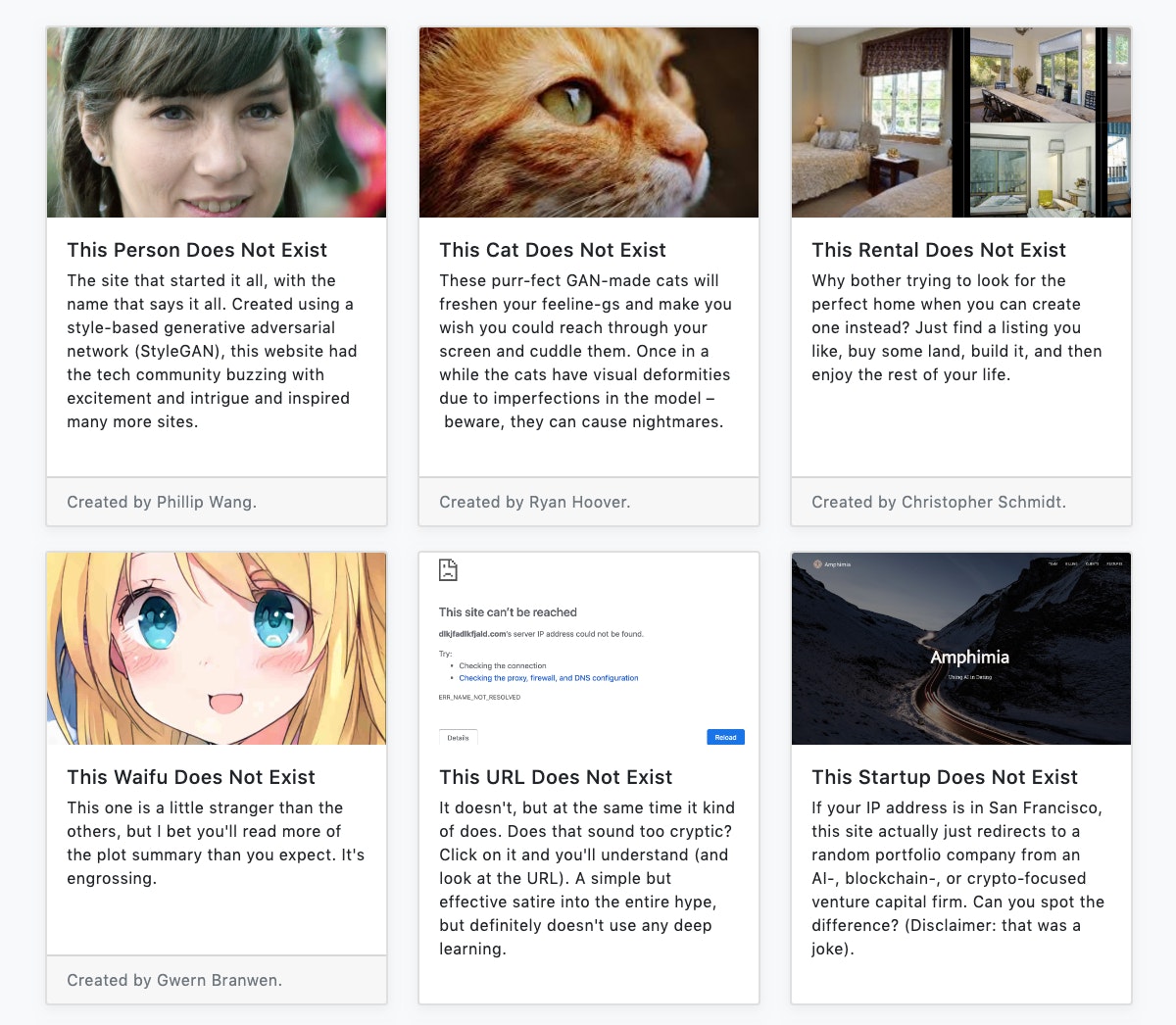Viewport: 1176px width, 1025px height.
Task: Click the This Cat Does Not Exist heading
Action: click(x=553, y=250)
